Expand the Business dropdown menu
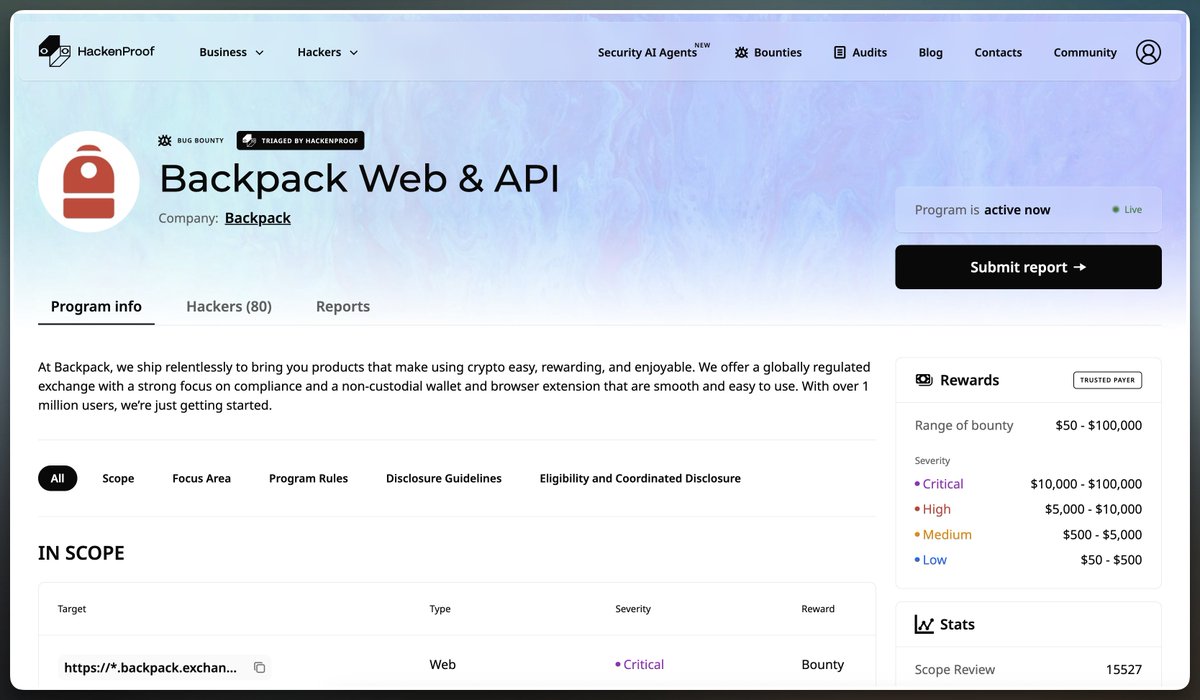This screenshot has width=1200, height=700. (x=232, y=52)
